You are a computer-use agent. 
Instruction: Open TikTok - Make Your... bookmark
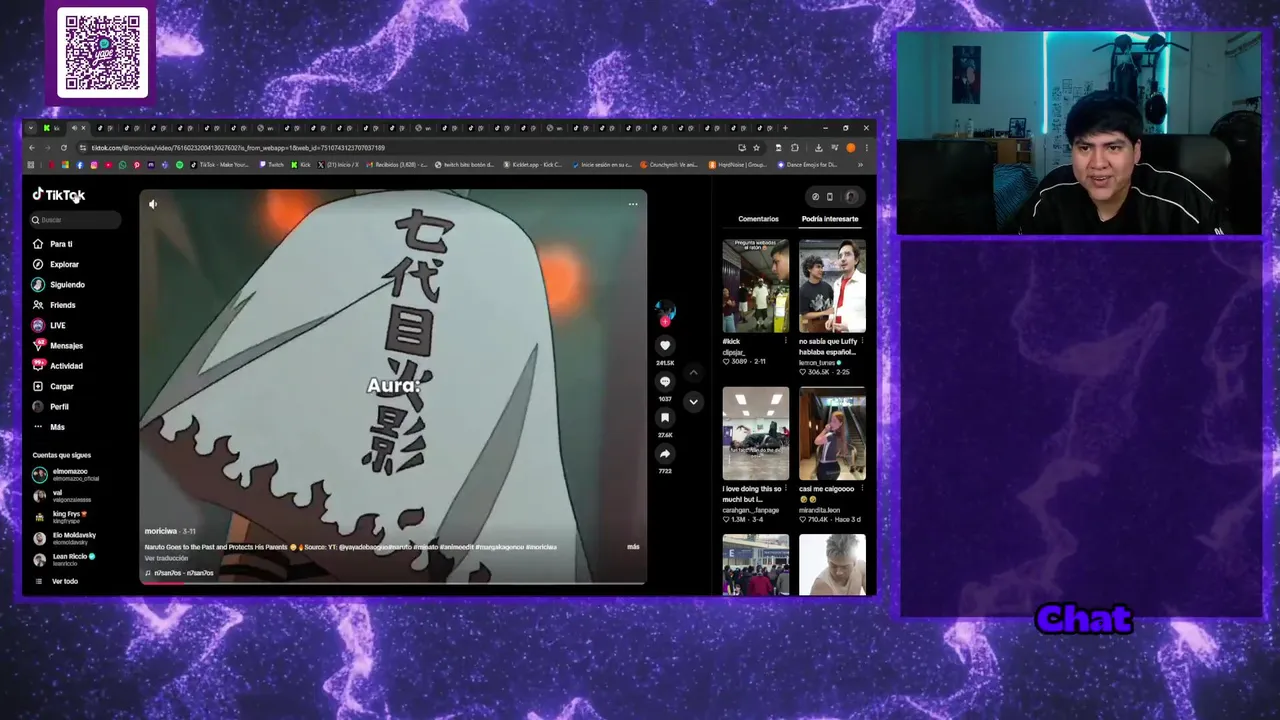pyautogui.click(x=219, y=165)
